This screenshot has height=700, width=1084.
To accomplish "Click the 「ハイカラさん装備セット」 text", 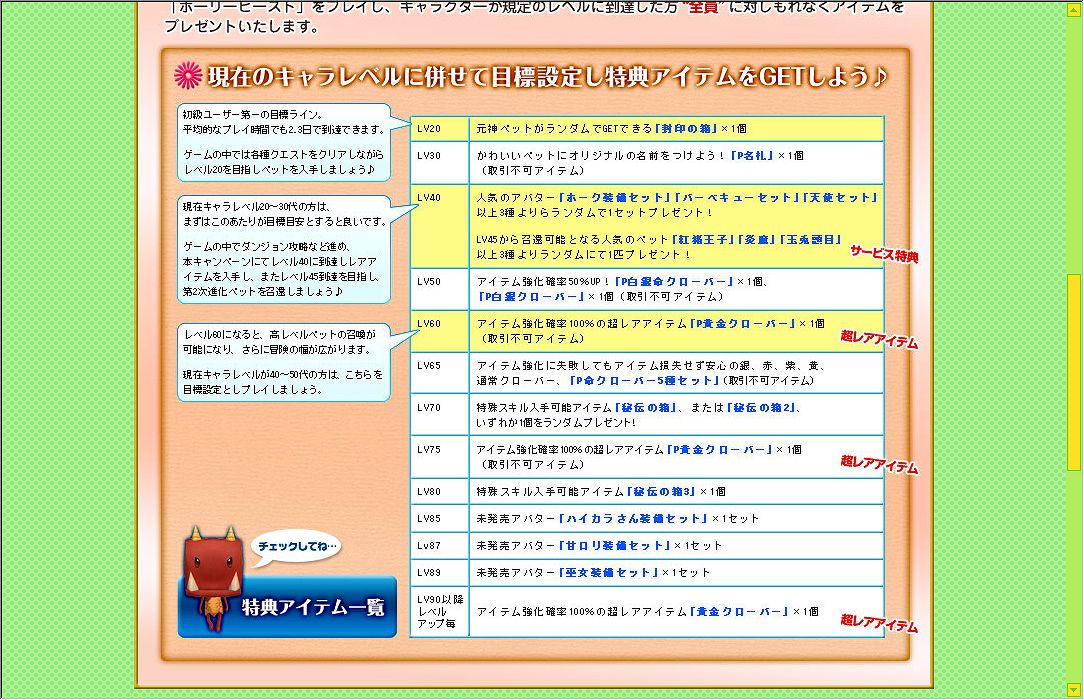I will pos(633,518).
